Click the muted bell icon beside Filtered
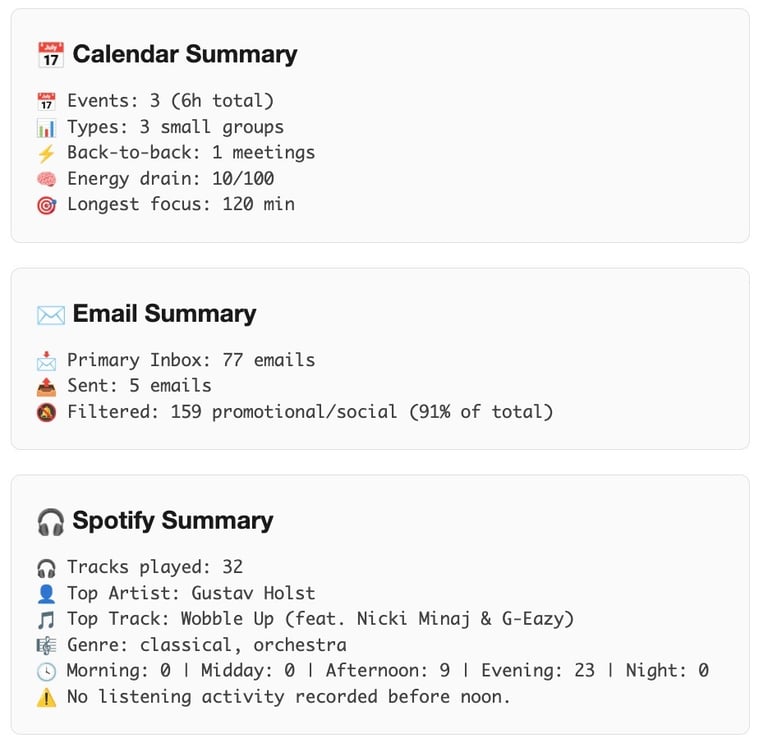 [x=47, y=412]
